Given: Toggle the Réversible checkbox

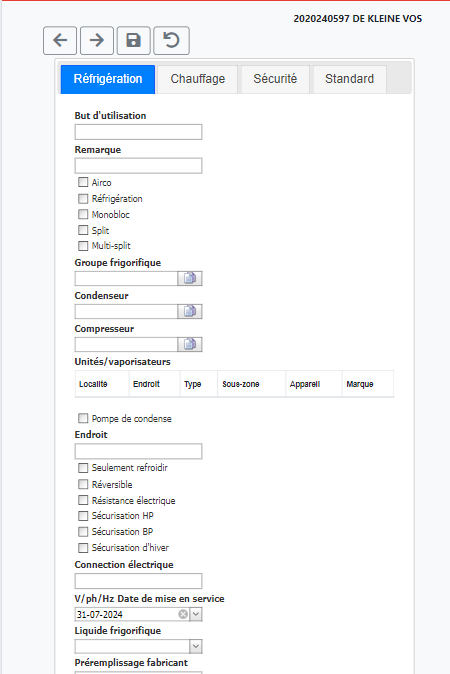Looking at the screenshot, I should [83, 484].
